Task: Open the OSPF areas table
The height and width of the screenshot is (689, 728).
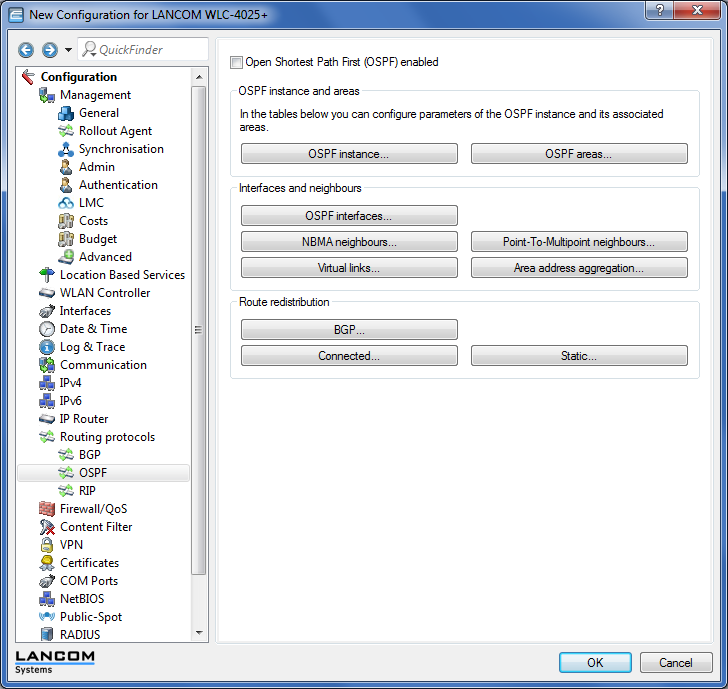Action: click(x=579, y=154)
